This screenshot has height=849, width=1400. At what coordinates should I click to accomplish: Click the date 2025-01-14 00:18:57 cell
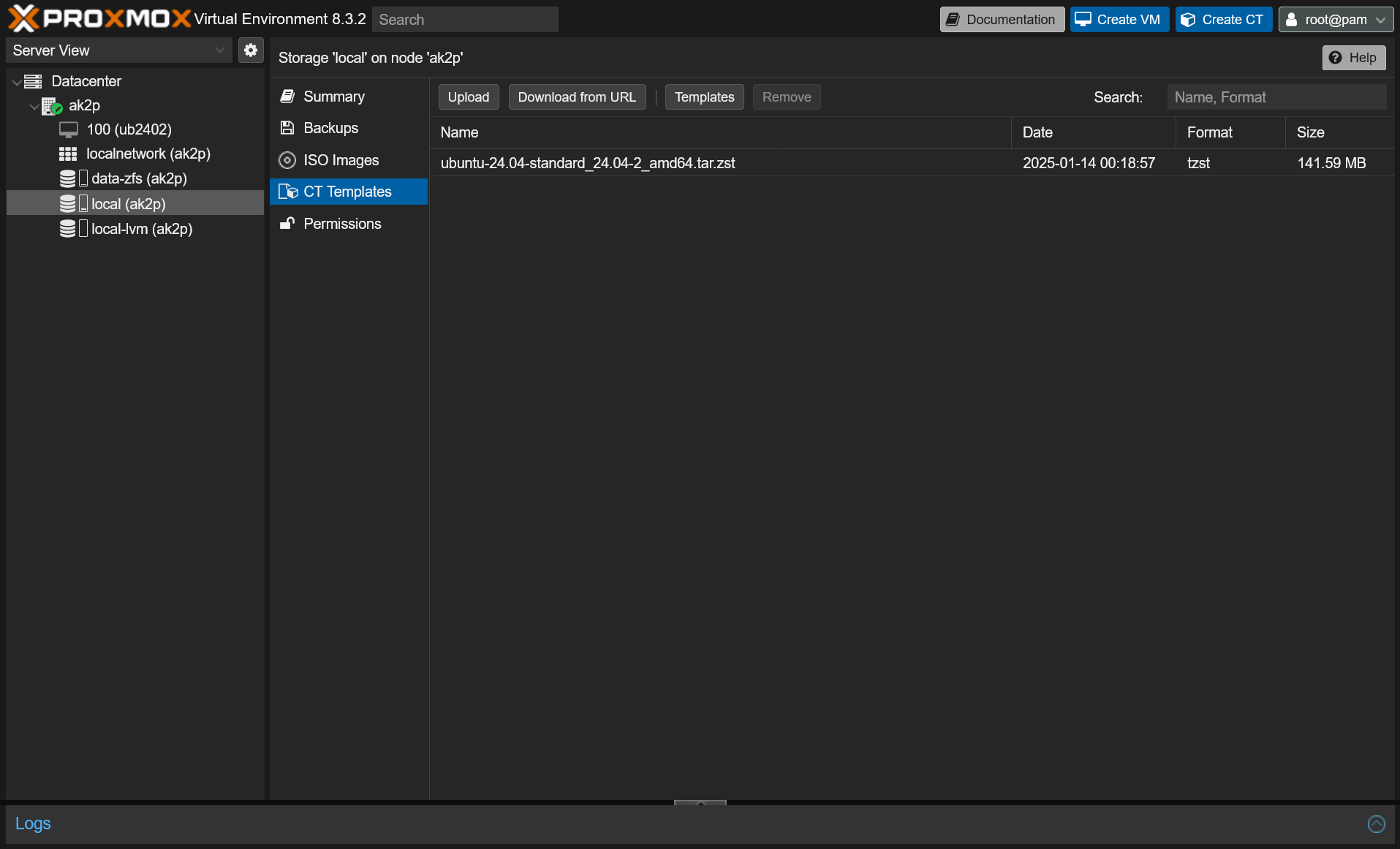(x=1089, y=163)
